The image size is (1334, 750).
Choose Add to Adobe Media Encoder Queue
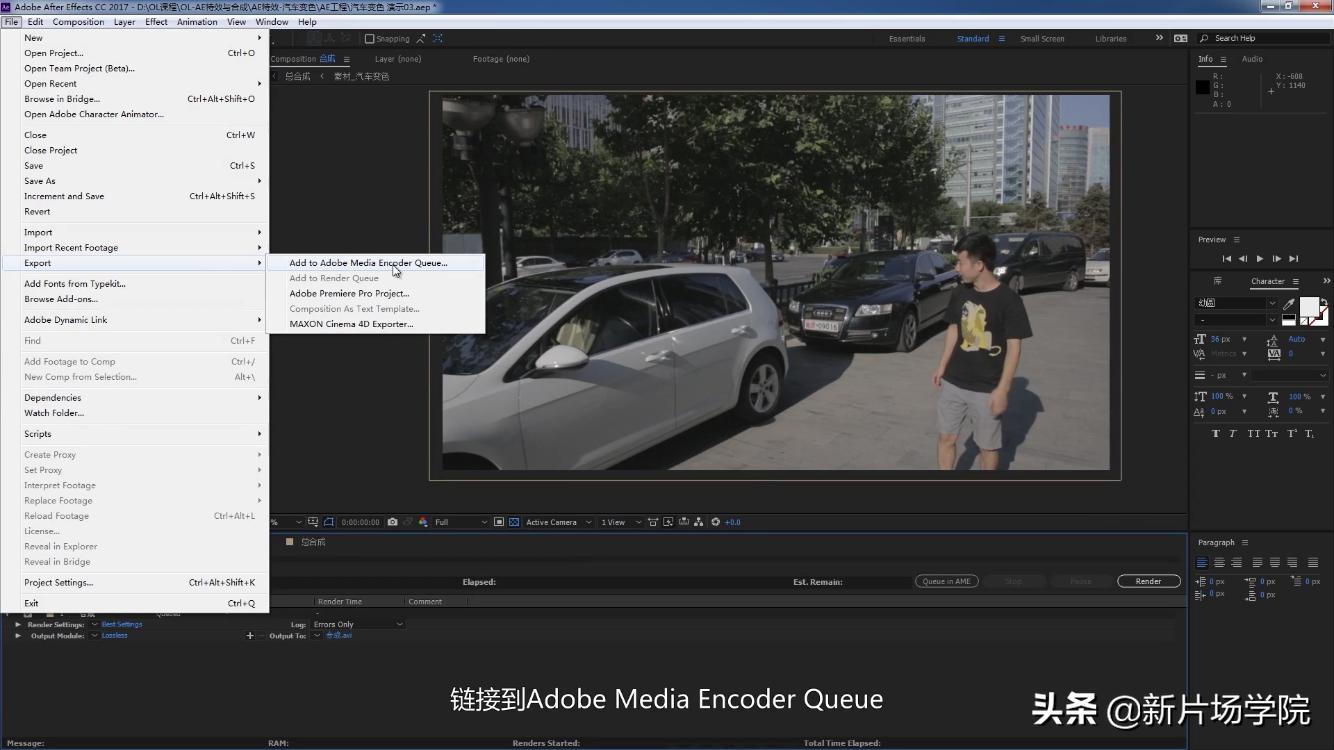tap(368, 263)
